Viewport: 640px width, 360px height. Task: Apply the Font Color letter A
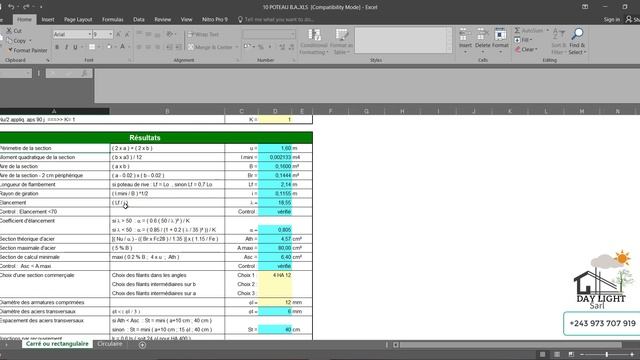pos(122,47)
